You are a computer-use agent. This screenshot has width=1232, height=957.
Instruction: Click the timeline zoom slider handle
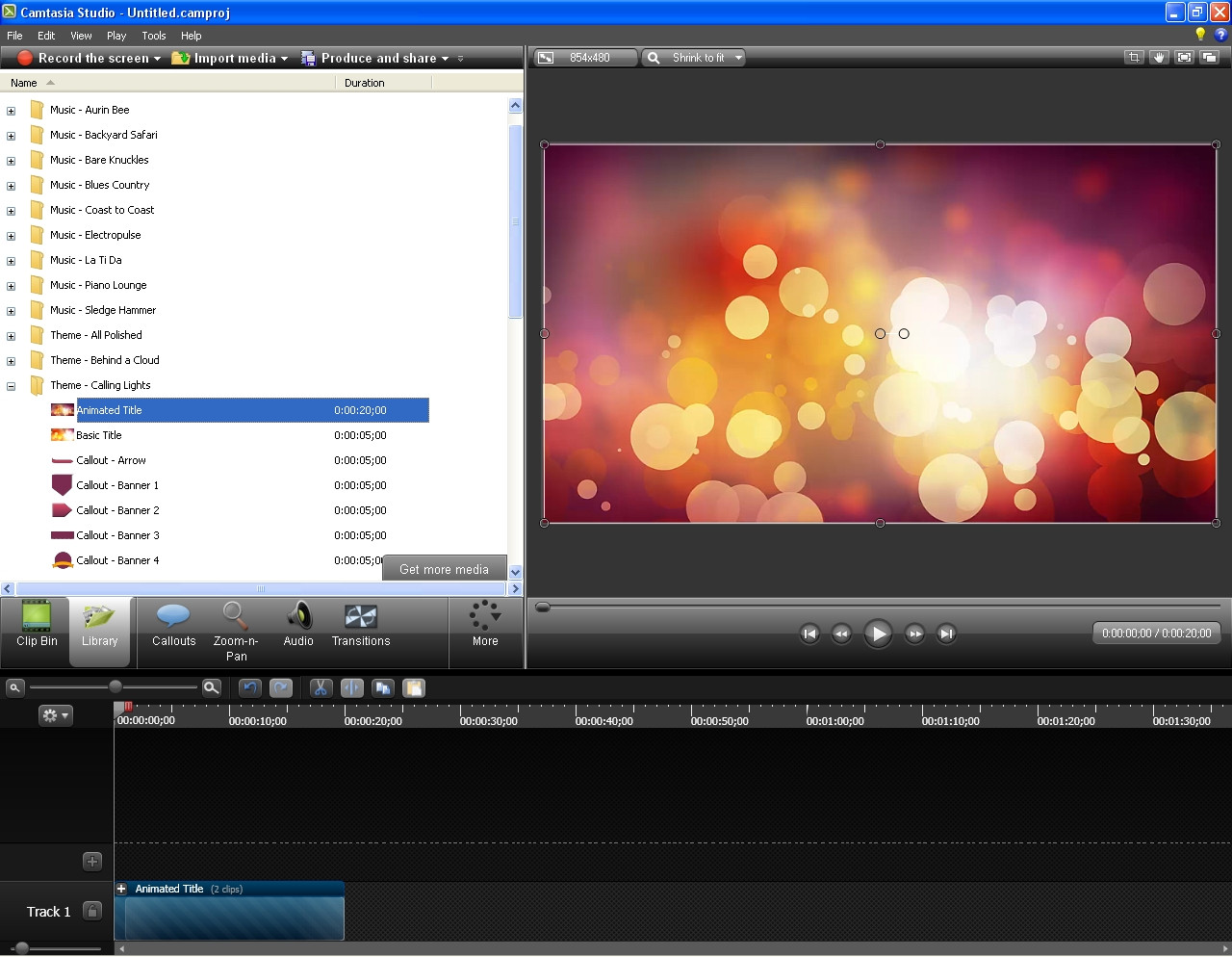pyautogui.click(x=115, y=686)
